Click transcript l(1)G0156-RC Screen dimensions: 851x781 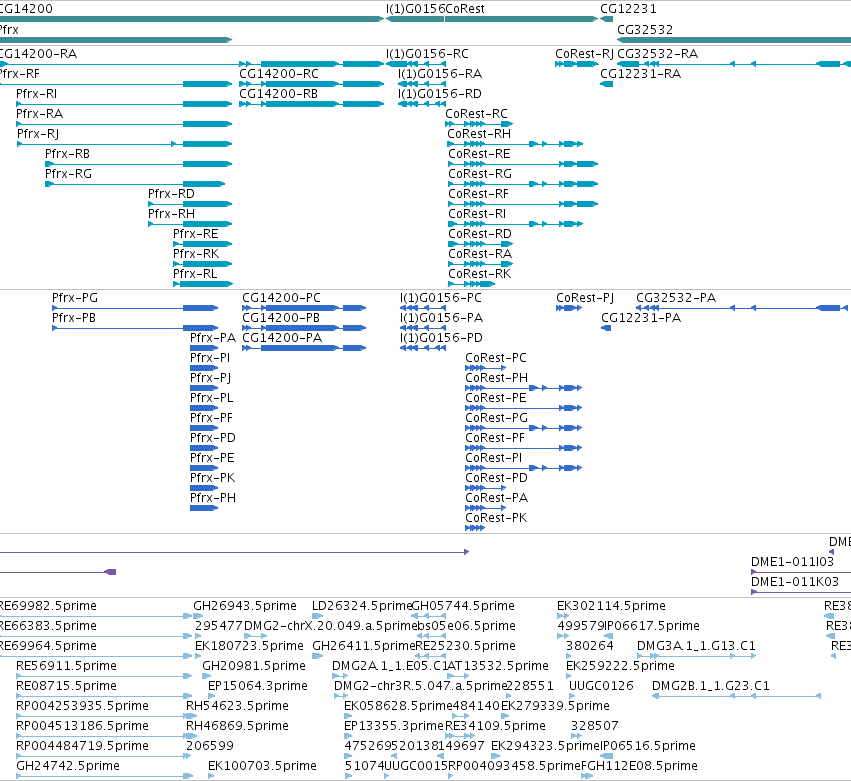[415, 64]
